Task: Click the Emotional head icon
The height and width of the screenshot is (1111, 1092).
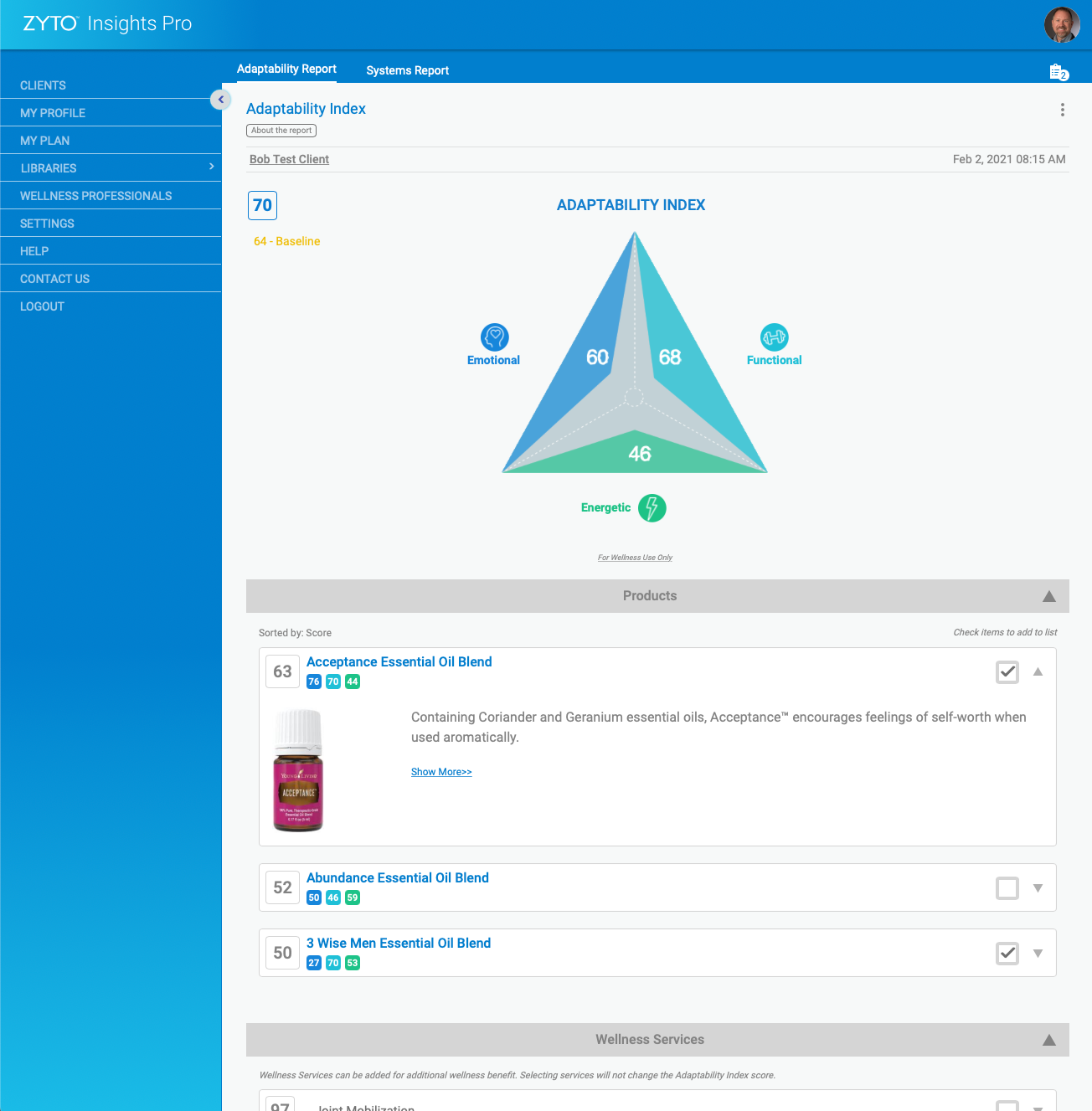Action: coord(495,337)
